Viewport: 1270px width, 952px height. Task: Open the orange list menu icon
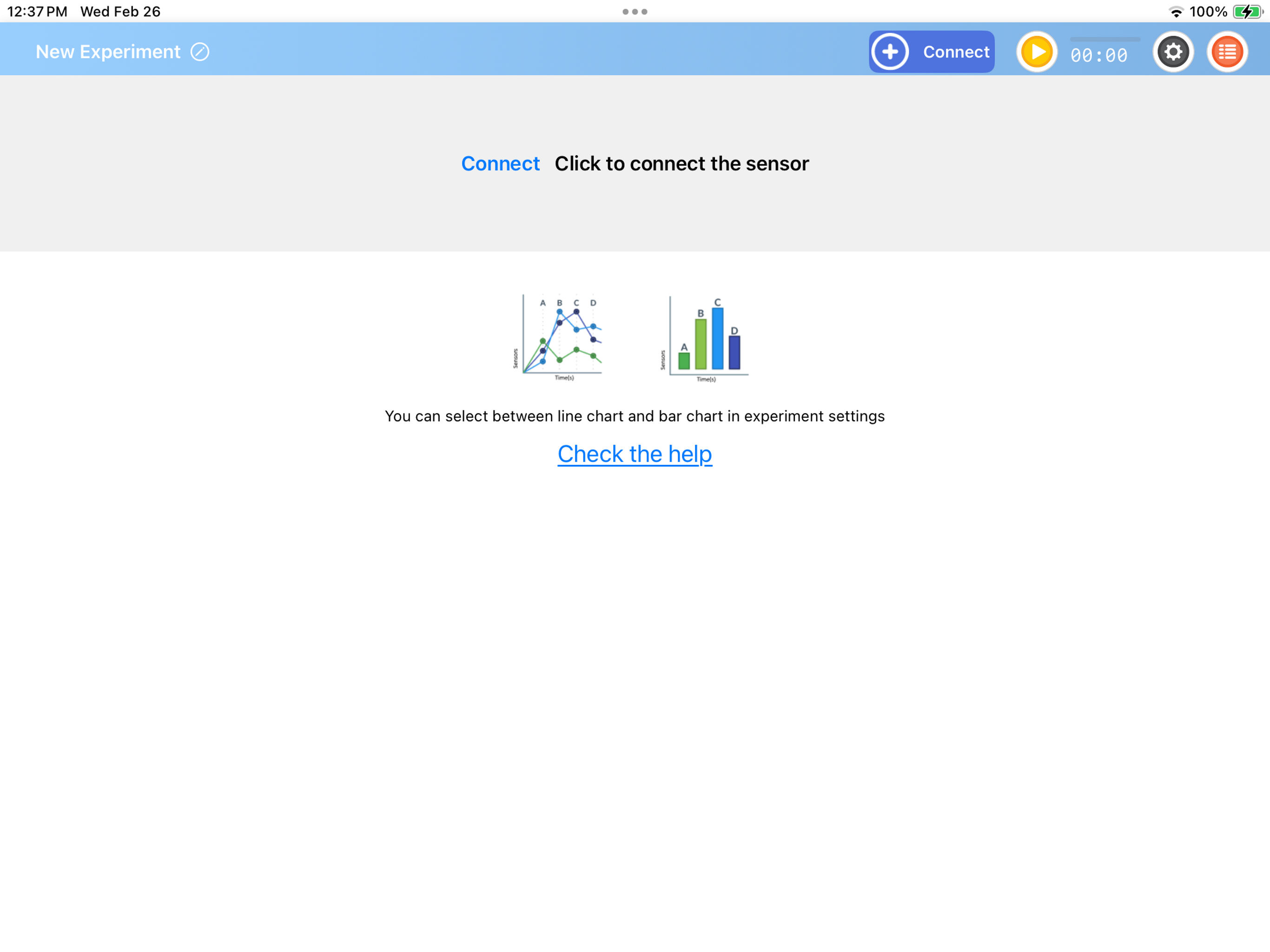point(1228,52)
